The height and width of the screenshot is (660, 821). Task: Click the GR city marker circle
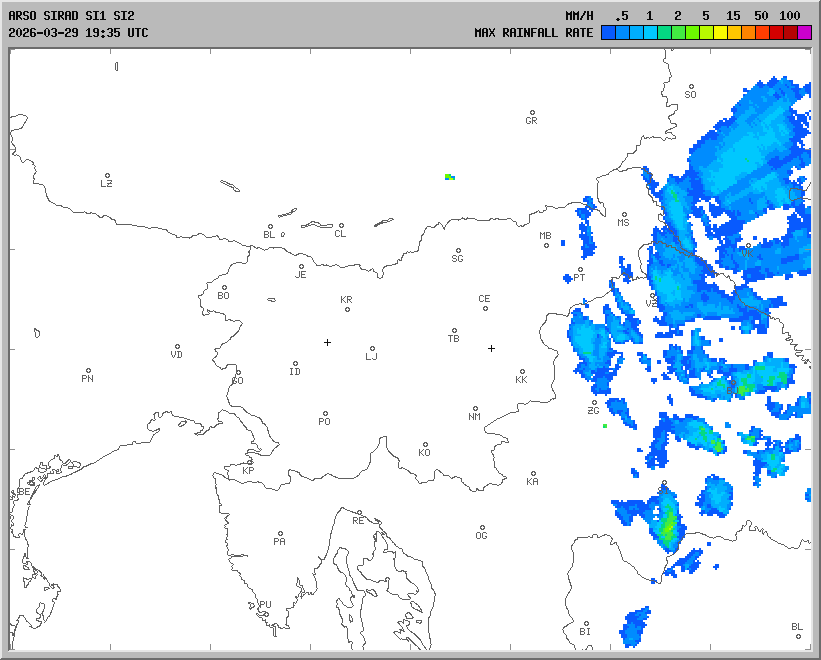[532, 113]
